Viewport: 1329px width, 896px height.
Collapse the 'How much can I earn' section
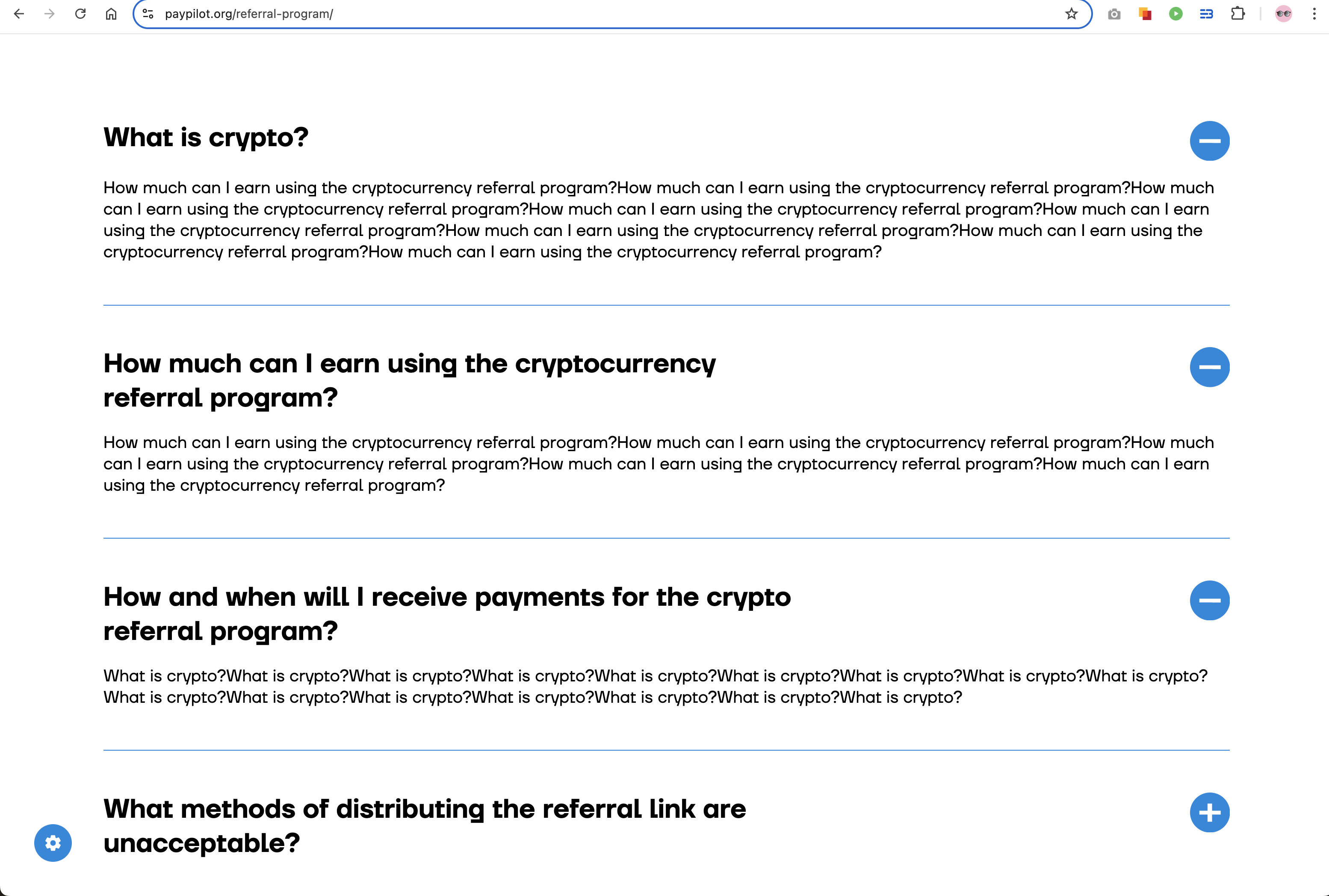[x=1210, y=367]
